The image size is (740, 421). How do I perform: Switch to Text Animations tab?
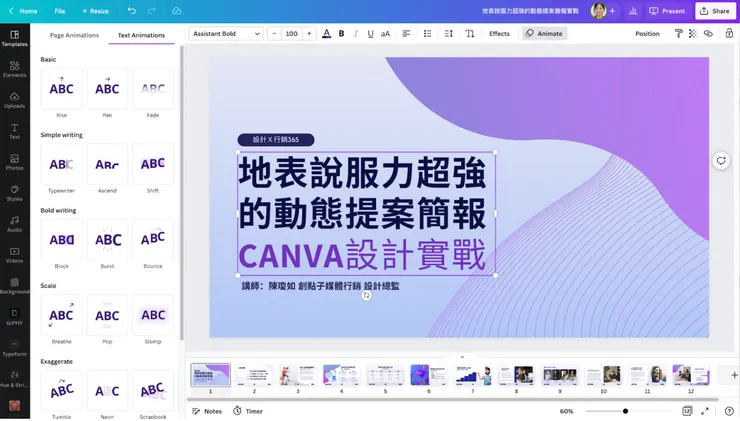[x=141, y=35]
